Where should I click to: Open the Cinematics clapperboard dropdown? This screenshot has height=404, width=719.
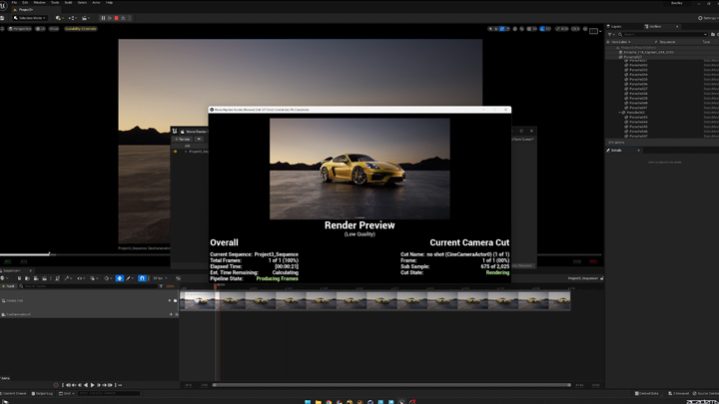tap(85, 18)
